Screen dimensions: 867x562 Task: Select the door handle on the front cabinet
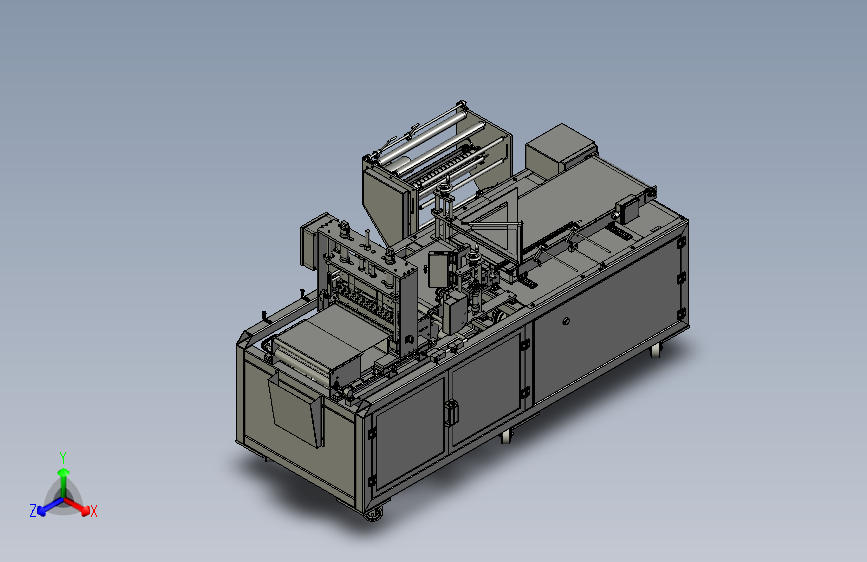(451, 413)
